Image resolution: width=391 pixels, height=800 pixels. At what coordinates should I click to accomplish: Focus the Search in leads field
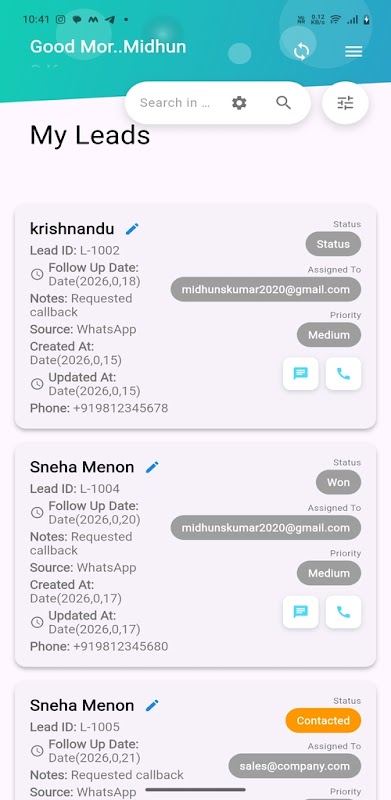coord(175,103)
